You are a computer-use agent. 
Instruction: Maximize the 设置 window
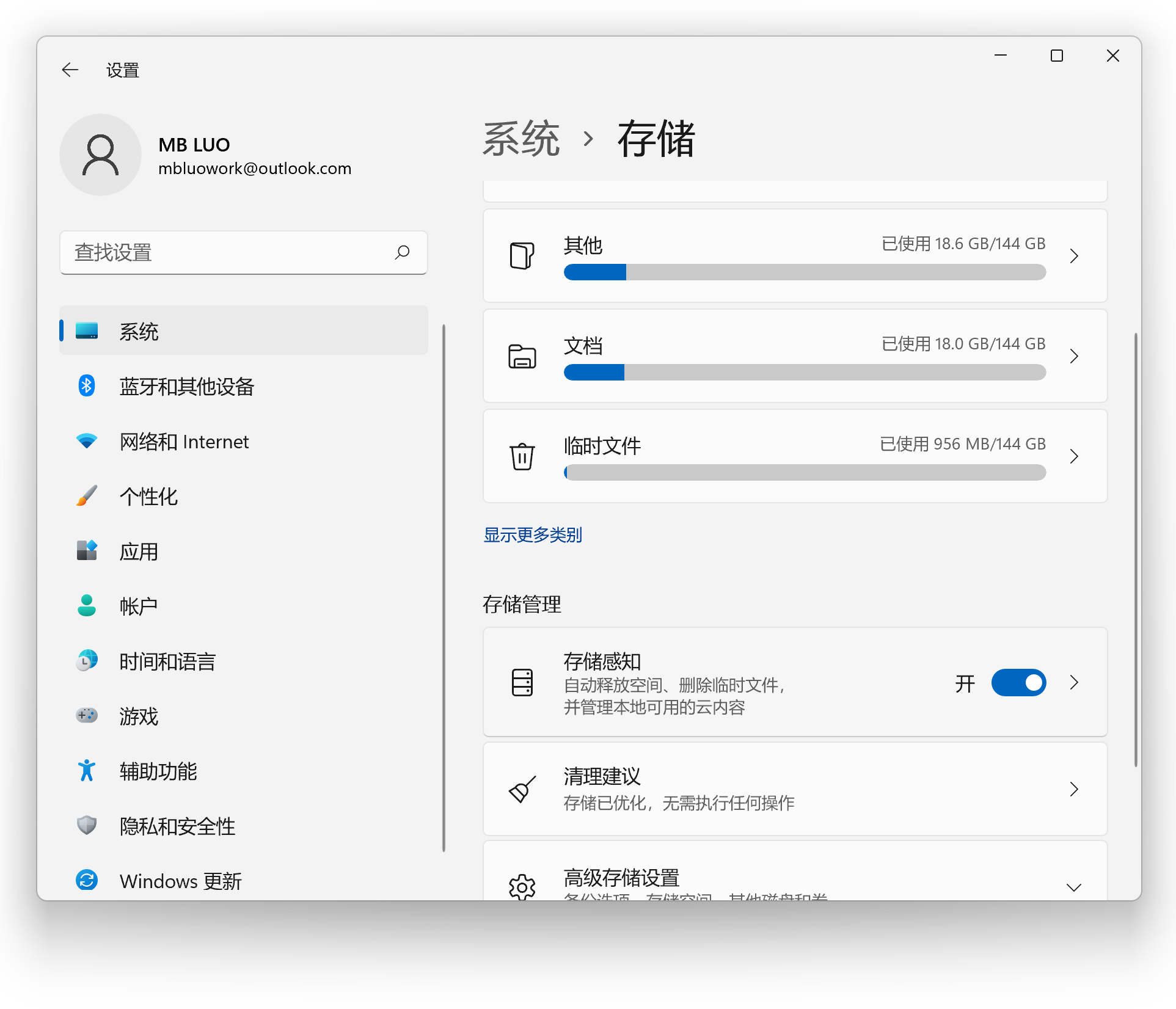[1057, 56]
